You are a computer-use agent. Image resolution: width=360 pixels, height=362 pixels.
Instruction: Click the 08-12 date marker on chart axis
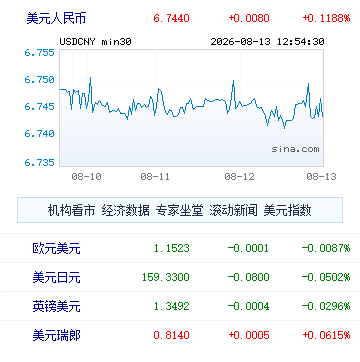(239, 177)
